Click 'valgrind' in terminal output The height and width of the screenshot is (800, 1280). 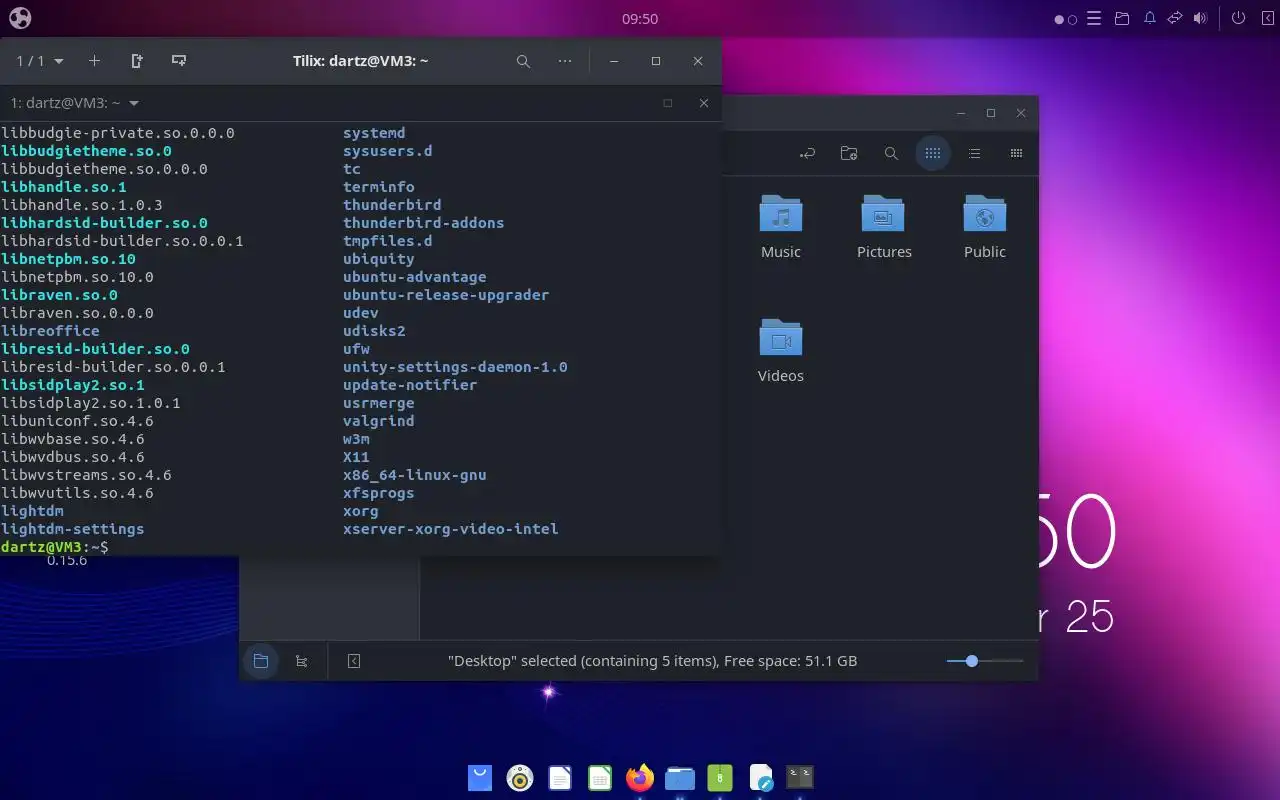(378, 421)
